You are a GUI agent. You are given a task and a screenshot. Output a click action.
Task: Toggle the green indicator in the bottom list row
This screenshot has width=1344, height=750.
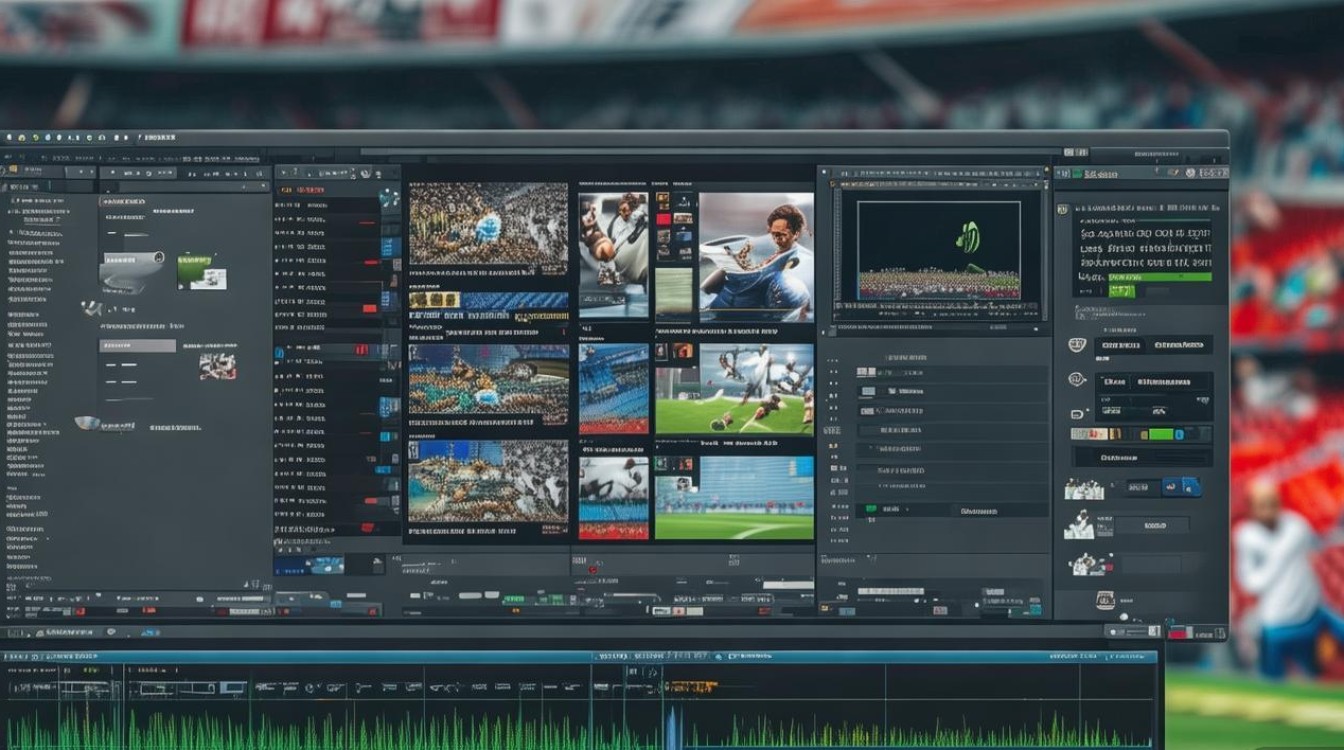point(870,509)
